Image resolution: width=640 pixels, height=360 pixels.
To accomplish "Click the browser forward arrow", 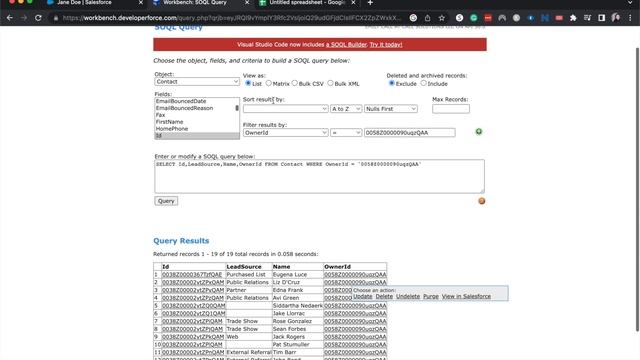I will point(24,18).
